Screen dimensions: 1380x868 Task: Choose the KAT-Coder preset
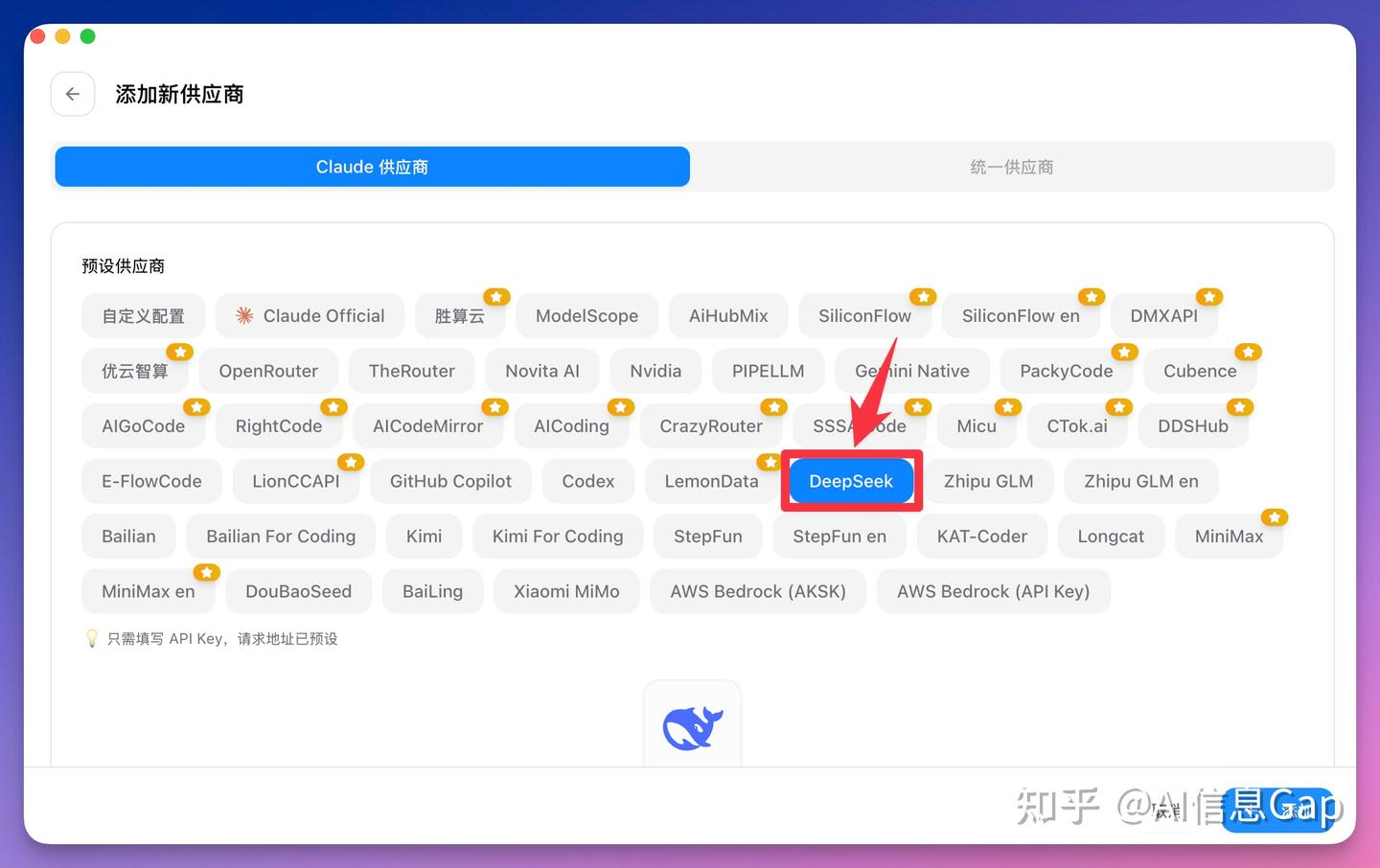[982, 537]
